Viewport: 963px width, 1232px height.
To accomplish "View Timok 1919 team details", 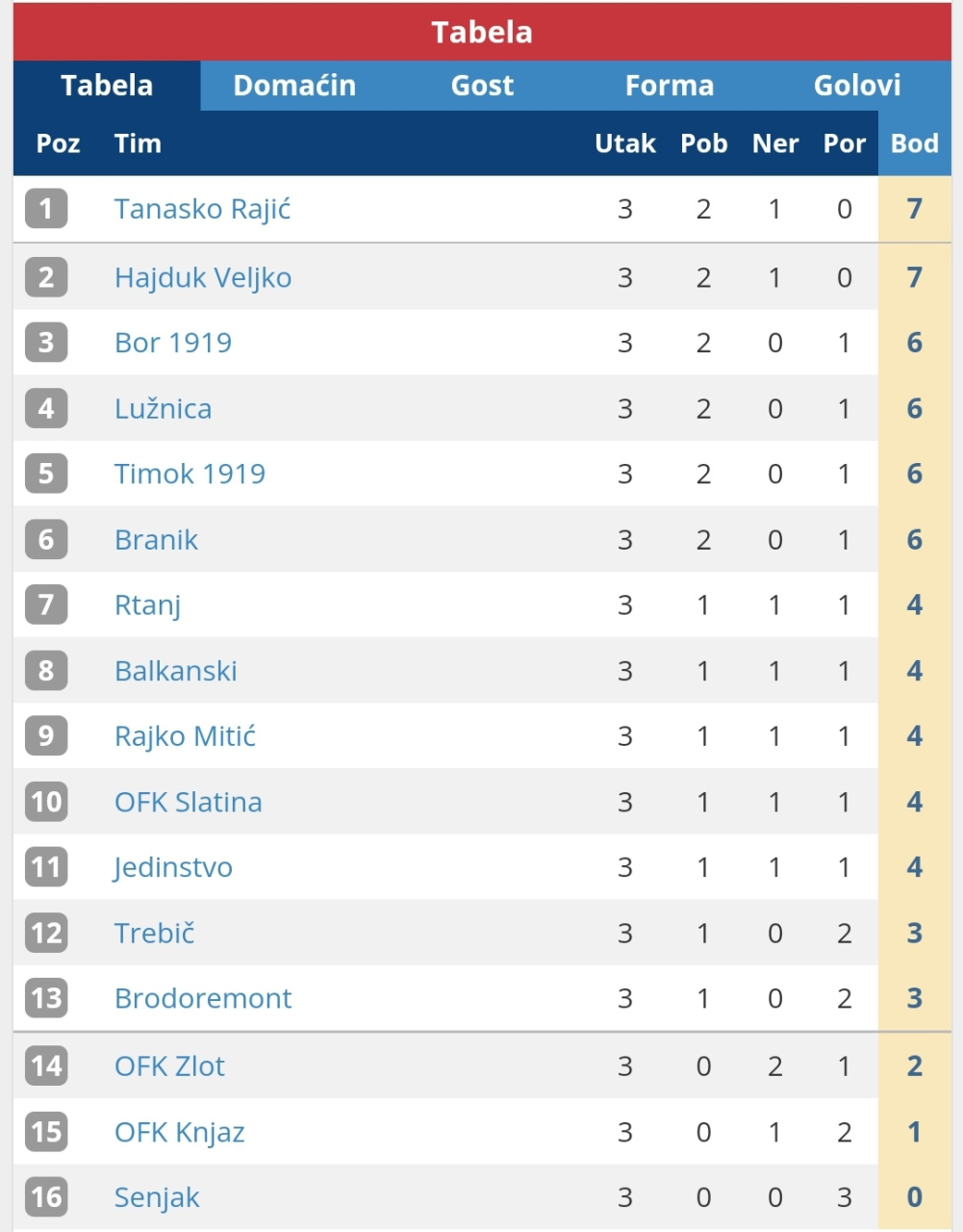I will 190,474.
